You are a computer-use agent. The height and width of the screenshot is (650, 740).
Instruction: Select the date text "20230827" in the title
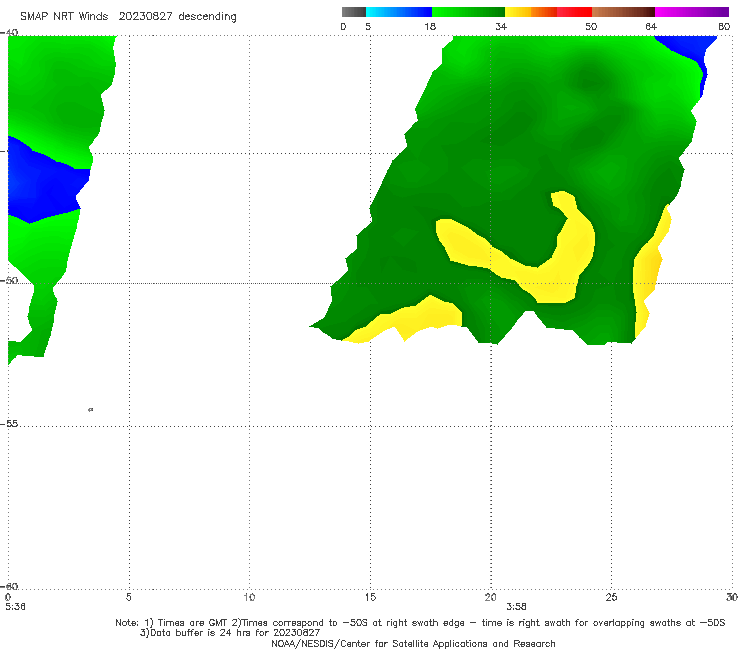[145, 16]
